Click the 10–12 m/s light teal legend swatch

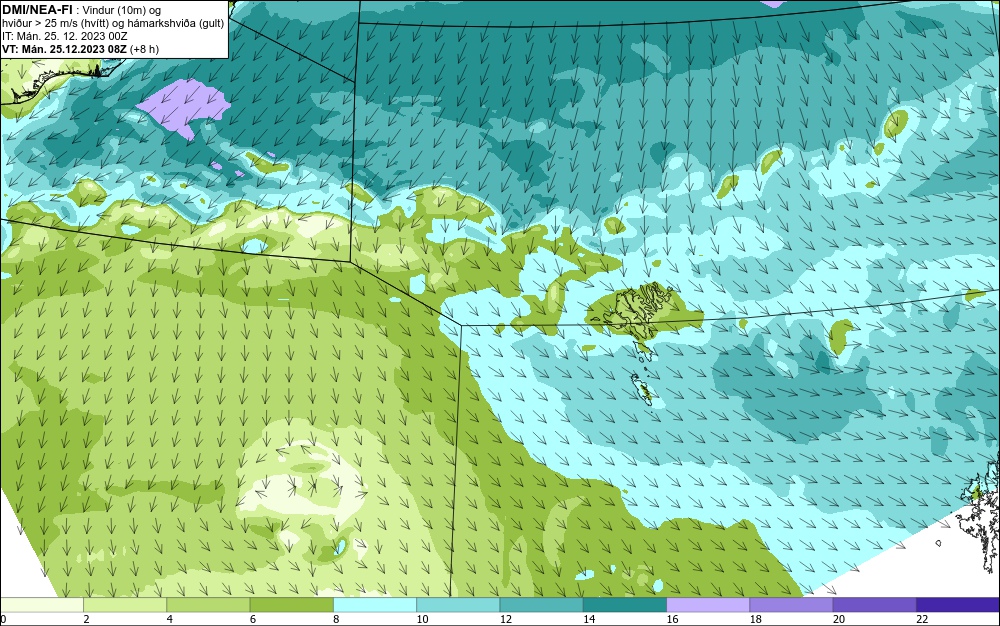pos(458,604)
